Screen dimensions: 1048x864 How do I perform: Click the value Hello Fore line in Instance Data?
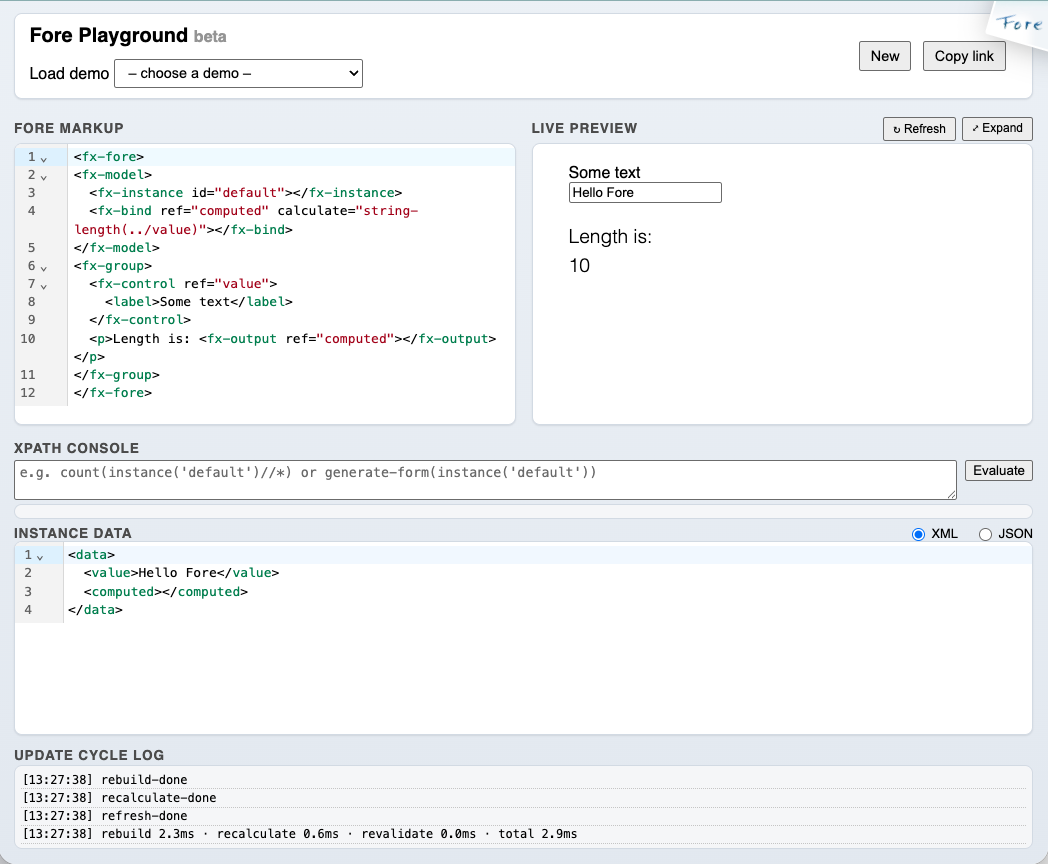[x=181, y=573]
